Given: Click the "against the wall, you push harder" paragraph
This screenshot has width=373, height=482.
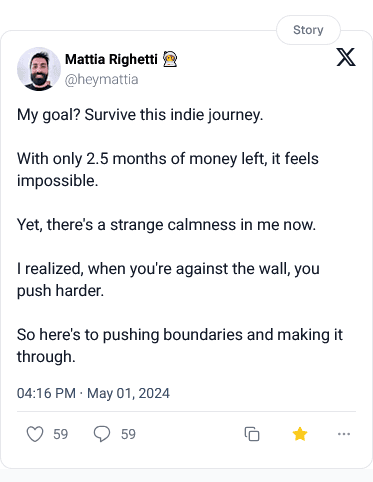Looking at the screenshot, I should (x=168, y=279).
